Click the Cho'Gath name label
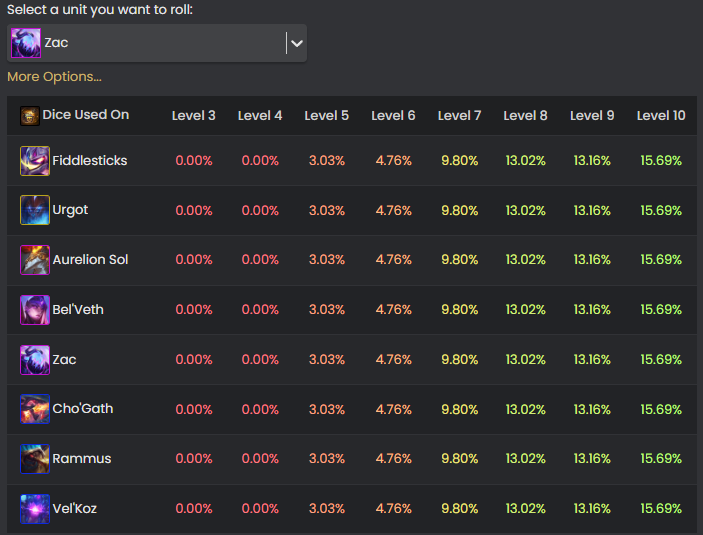This screenshot has width=703, height=535. tap(83, 409)
